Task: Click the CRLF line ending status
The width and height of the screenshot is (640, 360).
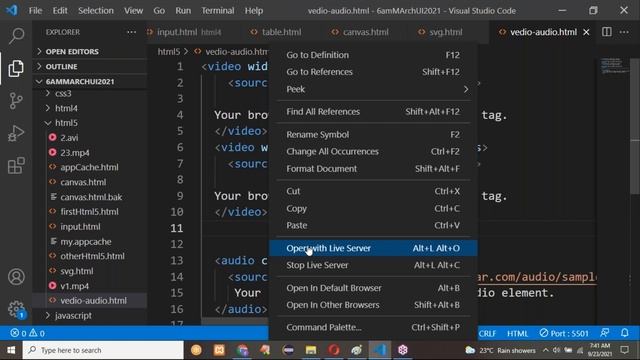Action: (x=487, y=333)
